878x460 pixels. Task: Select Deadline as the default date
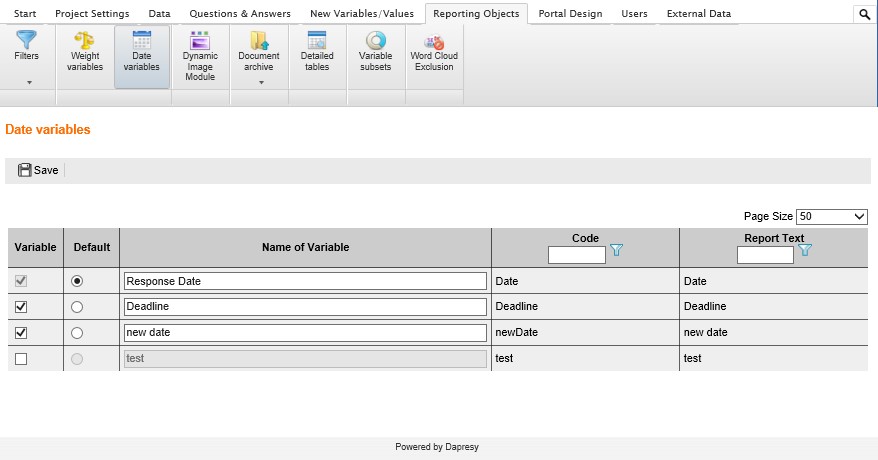coord(78,307)
